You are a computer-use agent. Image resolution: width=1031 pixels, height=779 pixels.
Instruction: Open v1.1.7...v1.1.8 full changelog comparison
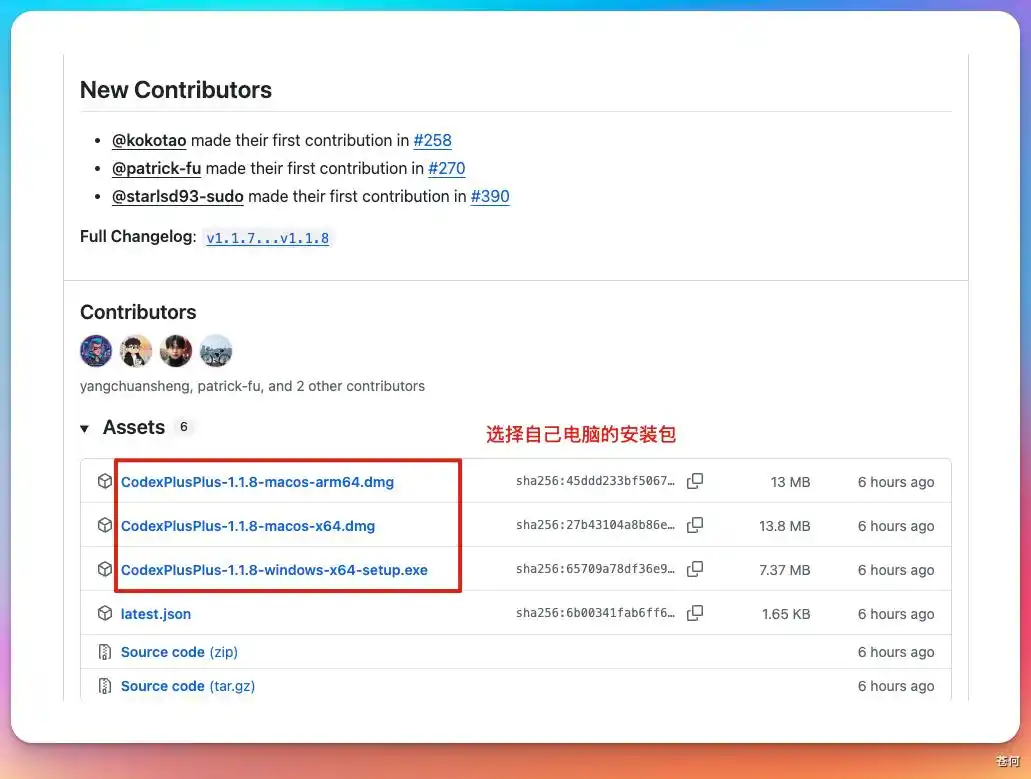click(x=268, y=238)
